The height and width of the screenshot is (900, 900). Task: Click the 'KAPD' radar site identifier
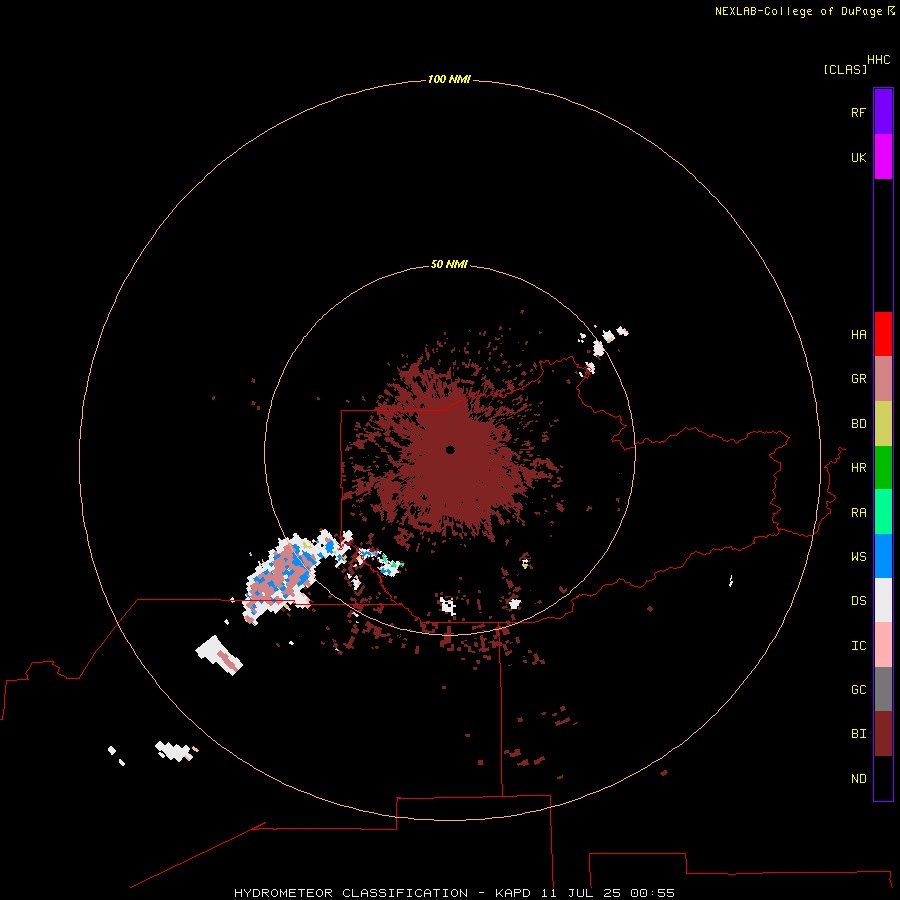[x=513, y=893]
